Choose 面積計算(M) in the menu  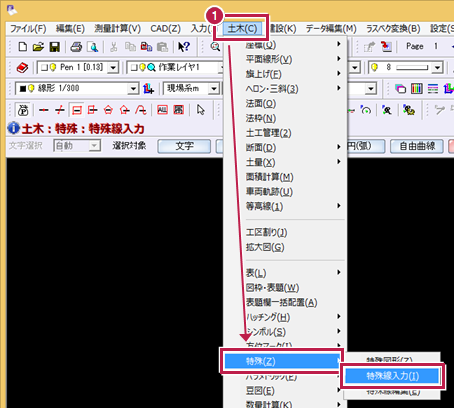pyautogui.click(x=269, y=177)
